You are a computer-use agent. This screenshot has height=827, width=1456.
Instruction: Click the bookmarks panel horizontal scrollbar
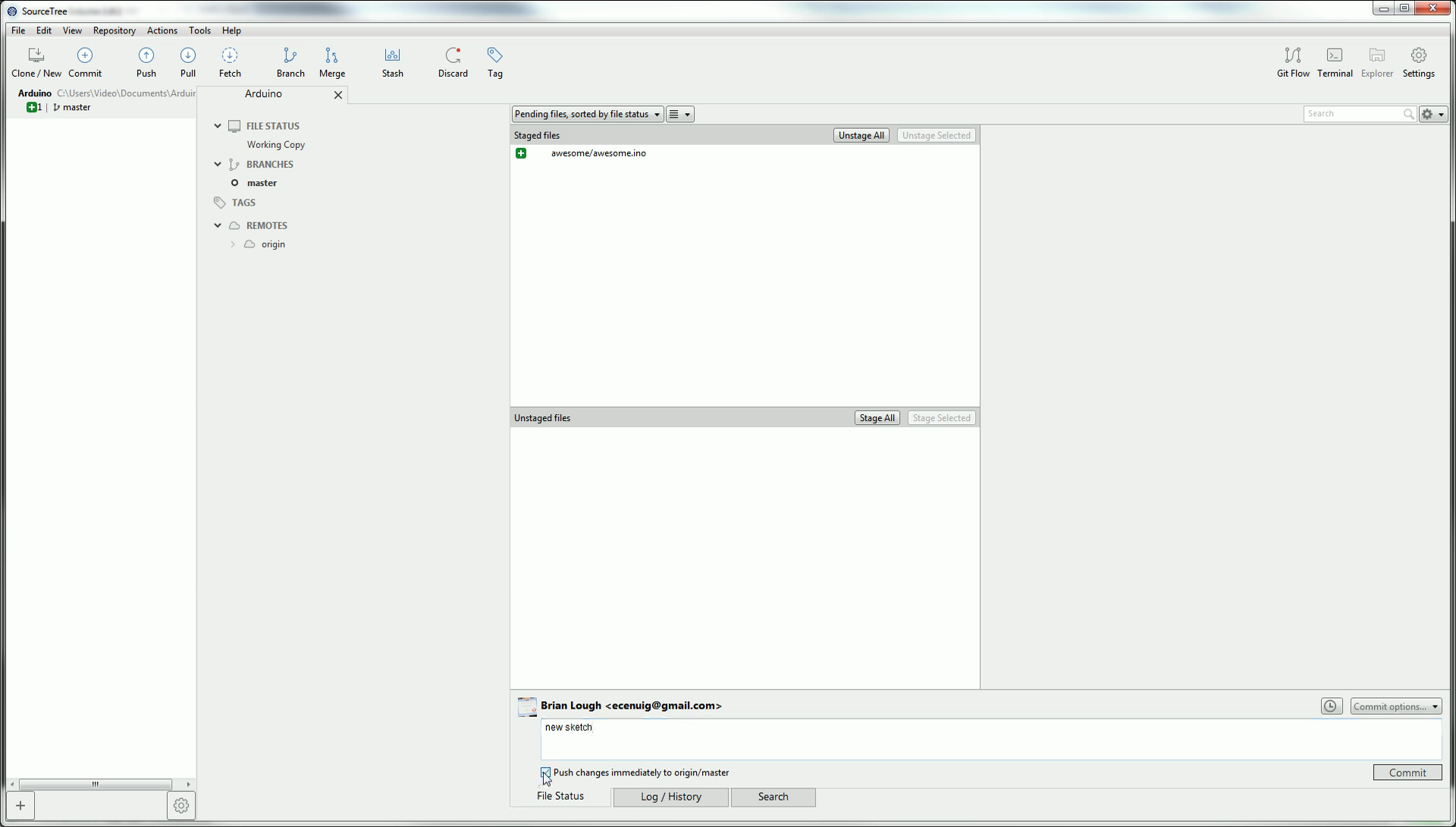tap(95, 784)
